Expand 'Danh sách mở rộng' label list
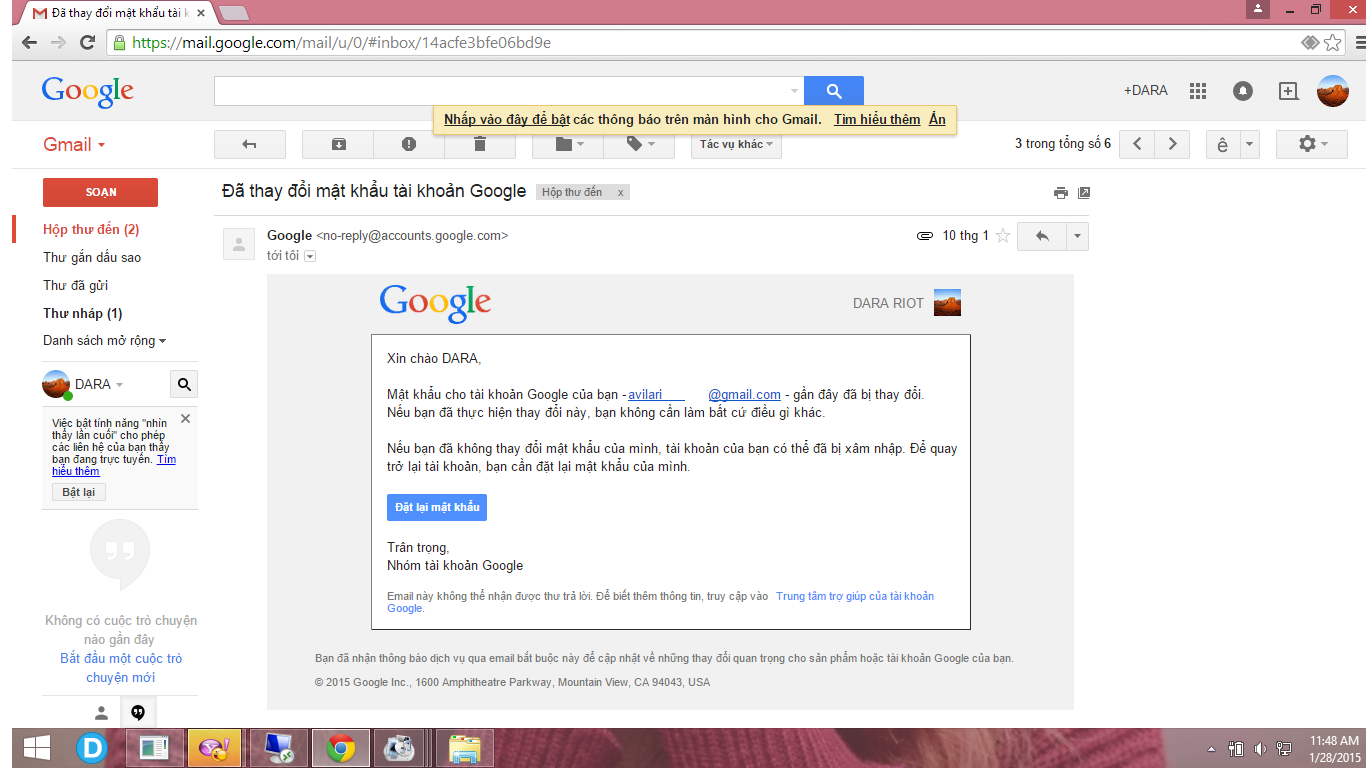Screen dimensions: 1366x768 pyautogui.click(x=104, y=341)
